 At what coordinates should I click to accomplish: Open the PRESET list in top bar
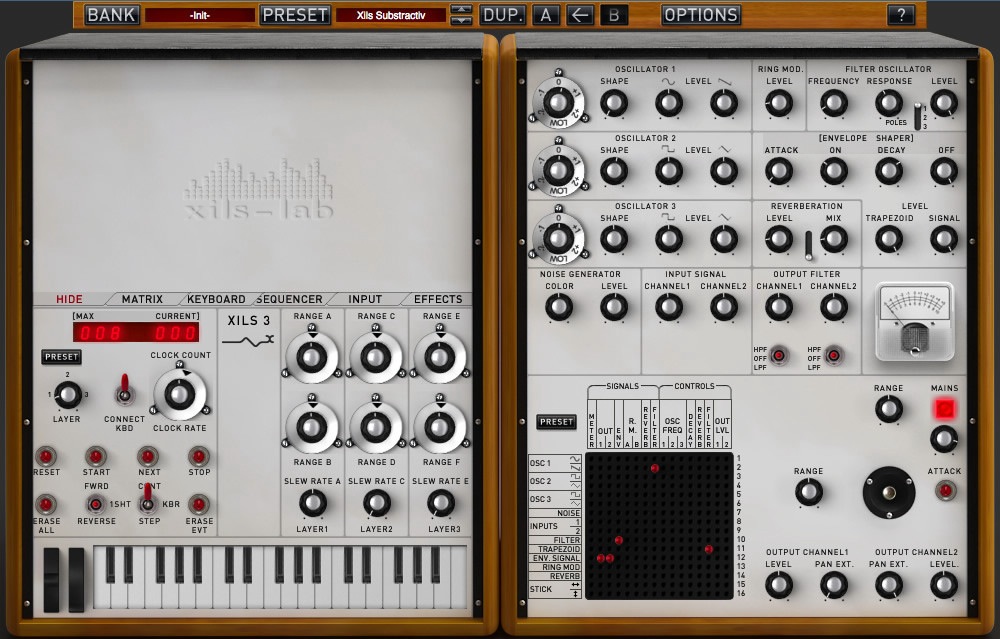point(295,15)
